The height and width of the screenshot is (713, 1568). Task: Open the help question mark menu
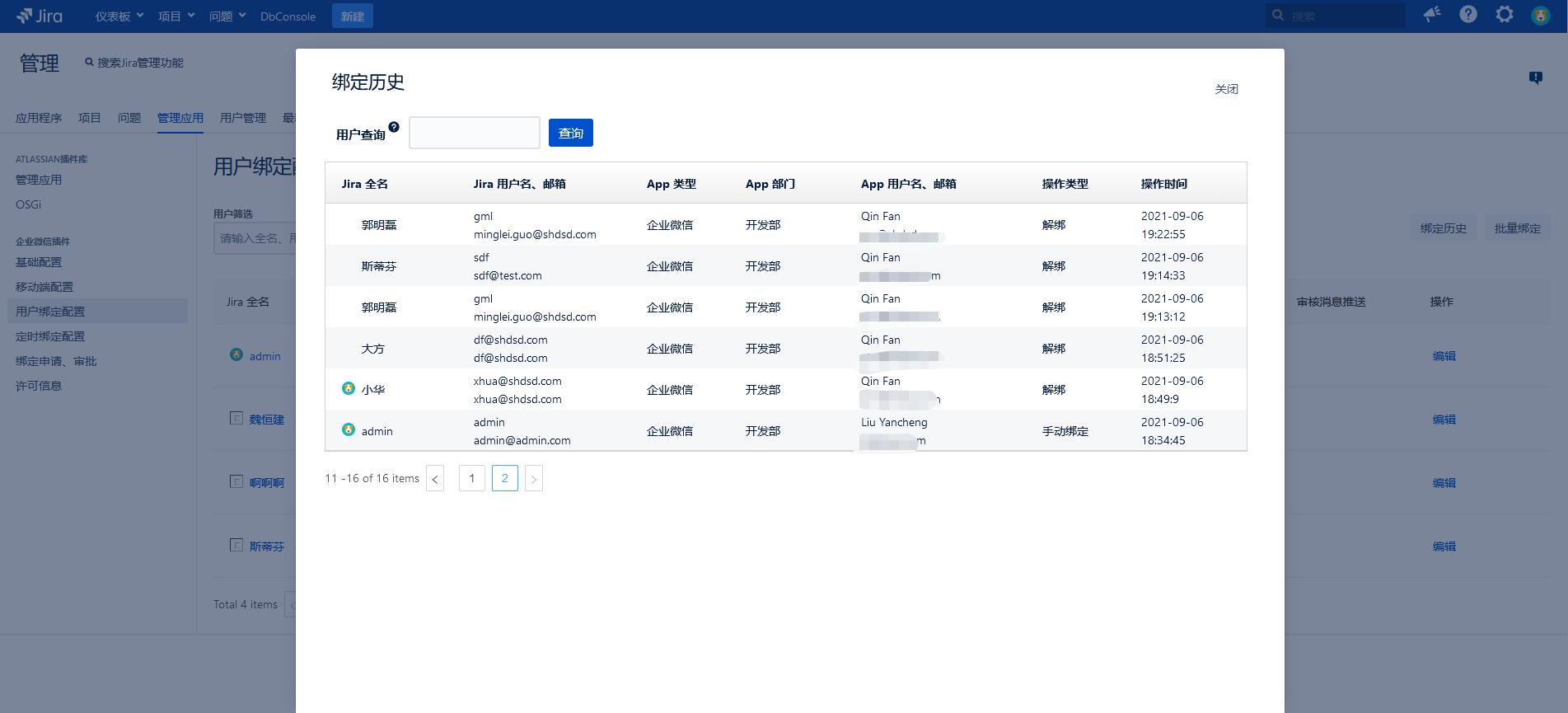[1468, 15]
